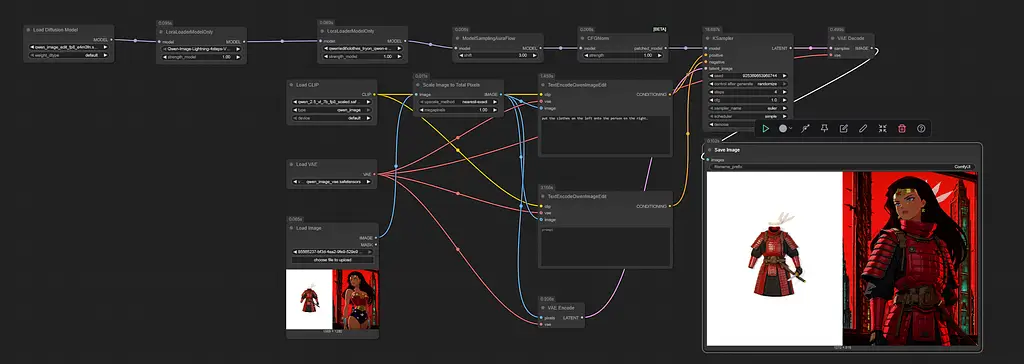Click the clothes prompt text box in TextEncodeQwenImageEdit

605,135
